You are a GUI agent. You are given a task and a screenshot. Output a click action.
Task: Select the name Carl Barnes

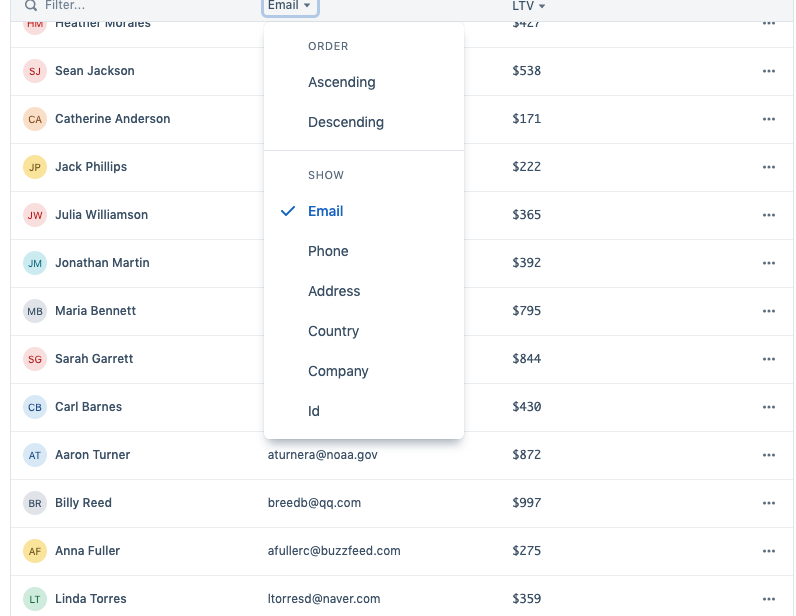pos(88,407)
